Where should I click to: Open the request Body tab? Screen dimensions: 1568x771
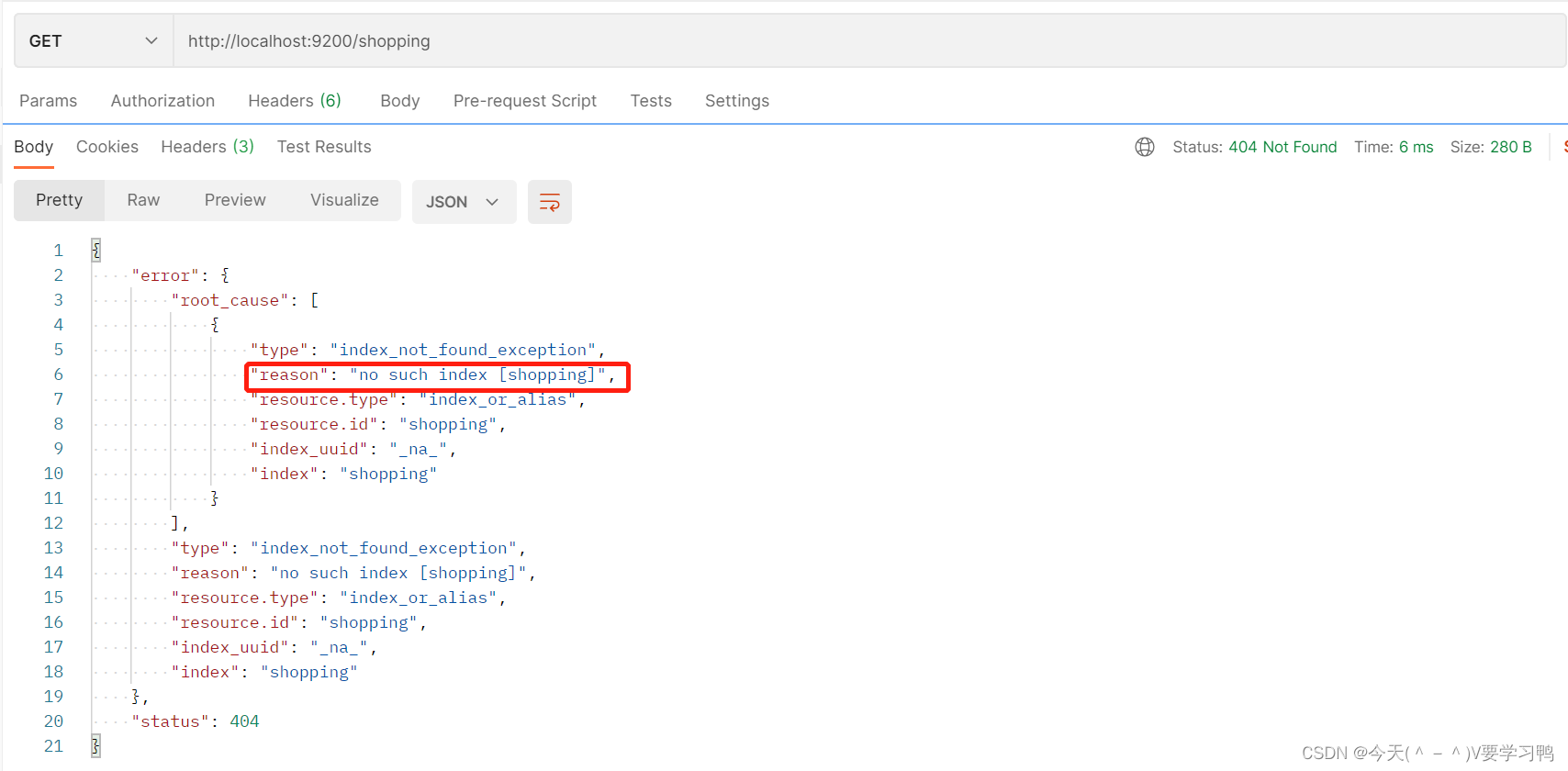[x=400, y=101]
